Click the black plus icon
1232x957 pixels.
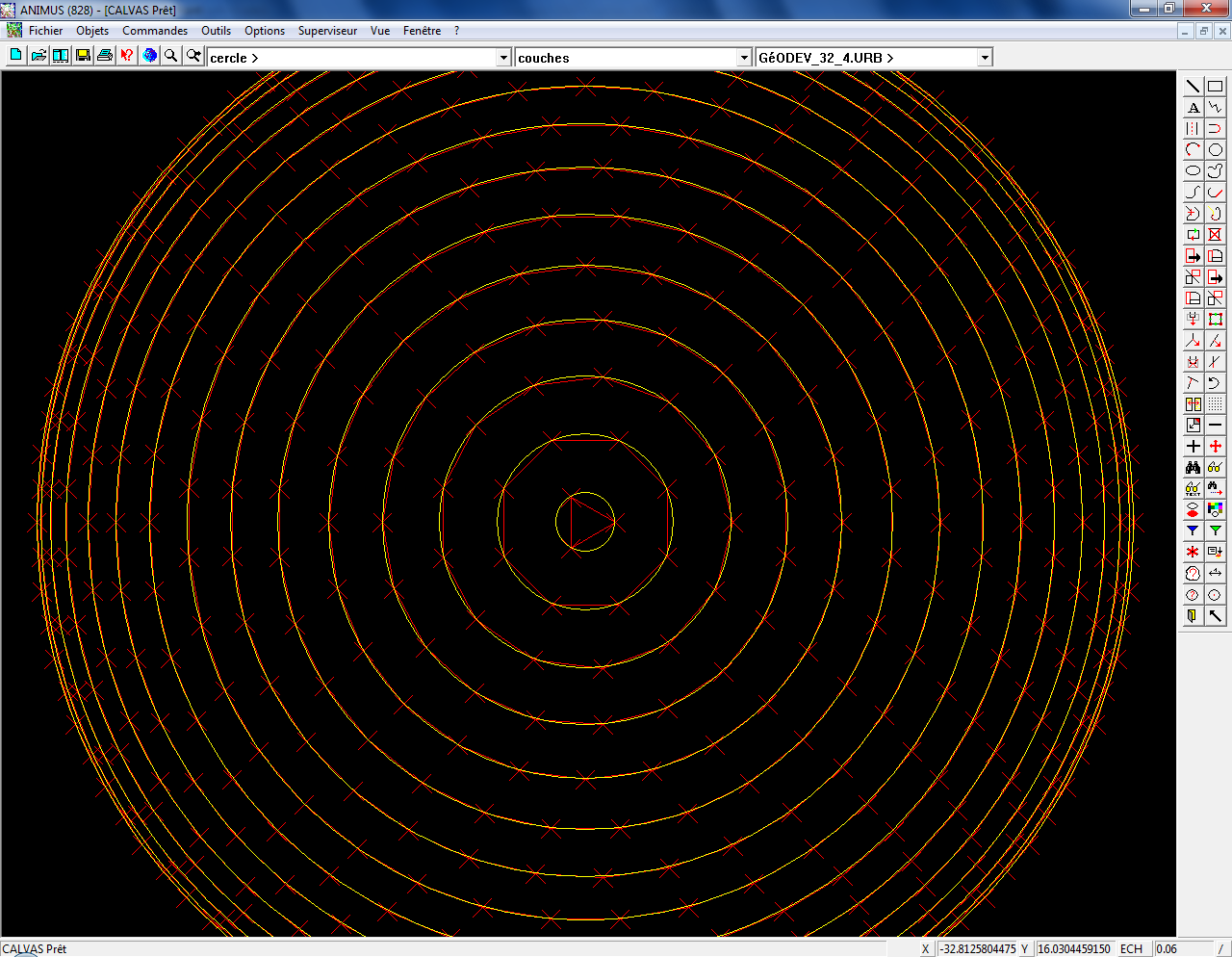click(x=1193, y=447)
